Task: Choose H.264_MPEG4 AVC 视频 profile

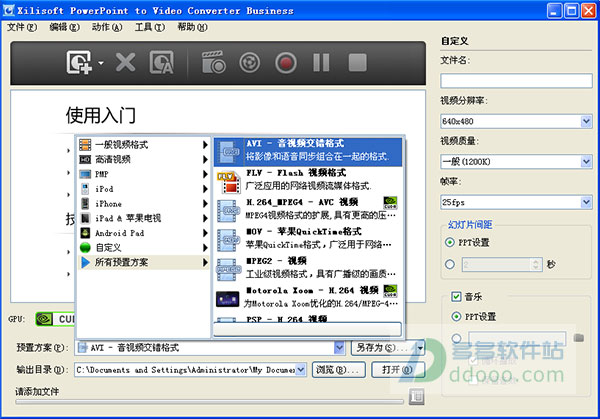Action: (x=308, y=210)
